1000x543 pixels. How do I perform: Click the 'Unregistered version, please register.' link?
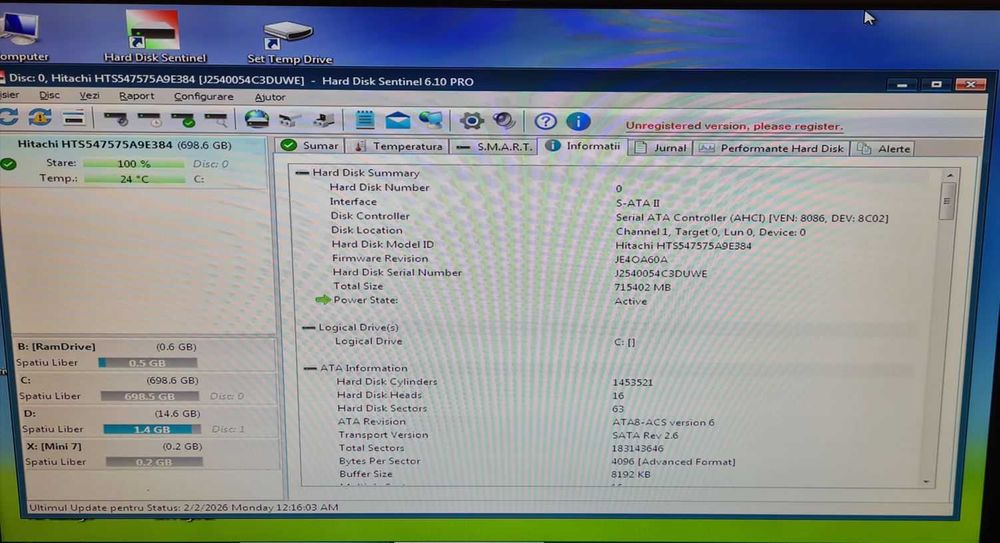tap(734, 126)
